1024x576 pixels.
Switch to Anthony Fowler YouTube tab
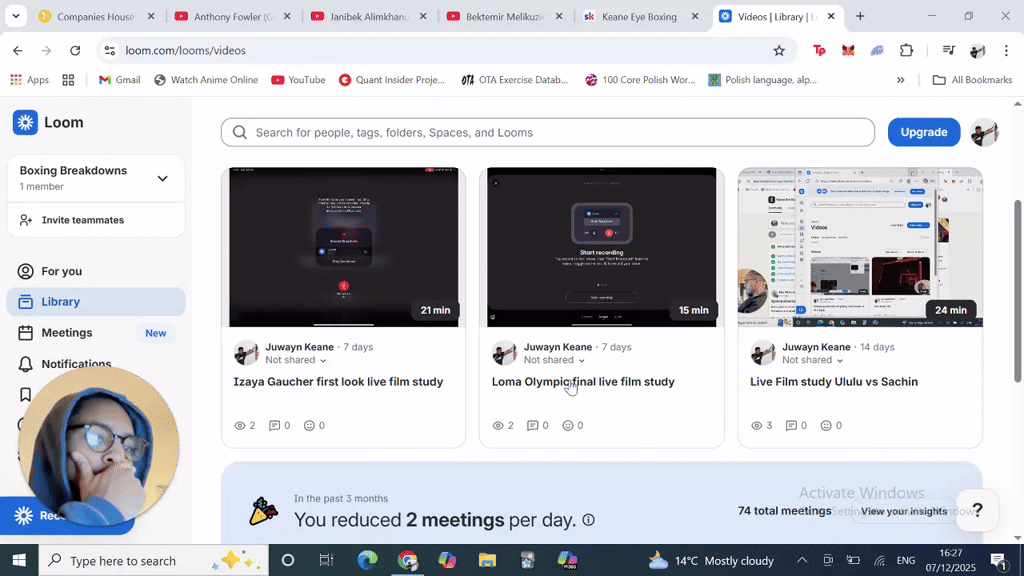(x=232, y=16)
